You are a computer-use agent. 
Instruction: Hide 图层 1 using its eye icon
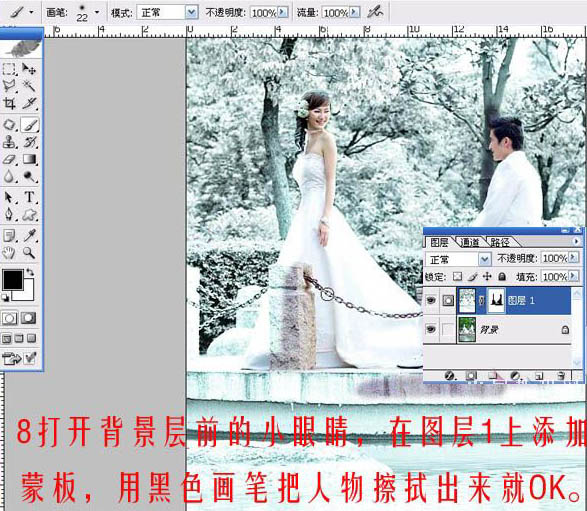coord(431,300)
